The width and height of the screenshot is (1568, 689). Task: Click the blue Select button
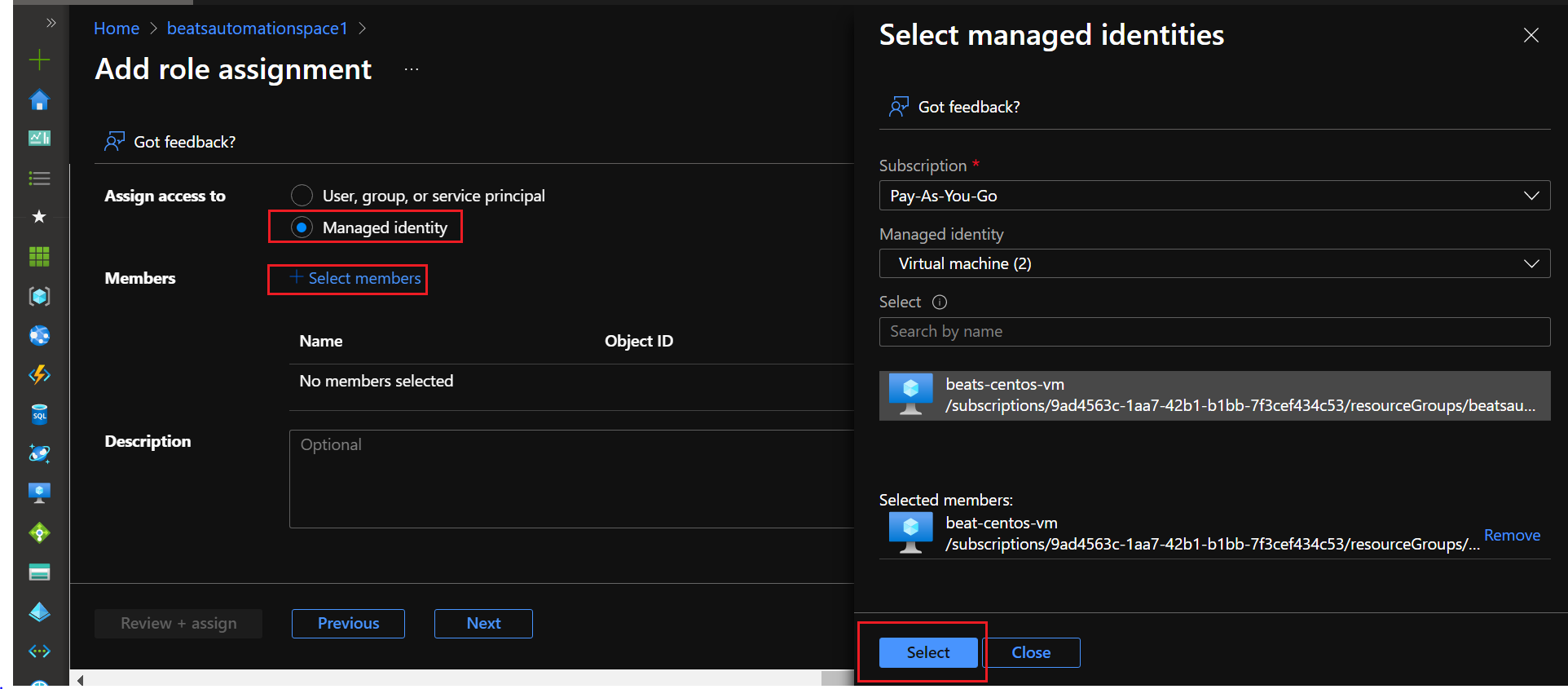pyautogui.click(x=927, y=652)
